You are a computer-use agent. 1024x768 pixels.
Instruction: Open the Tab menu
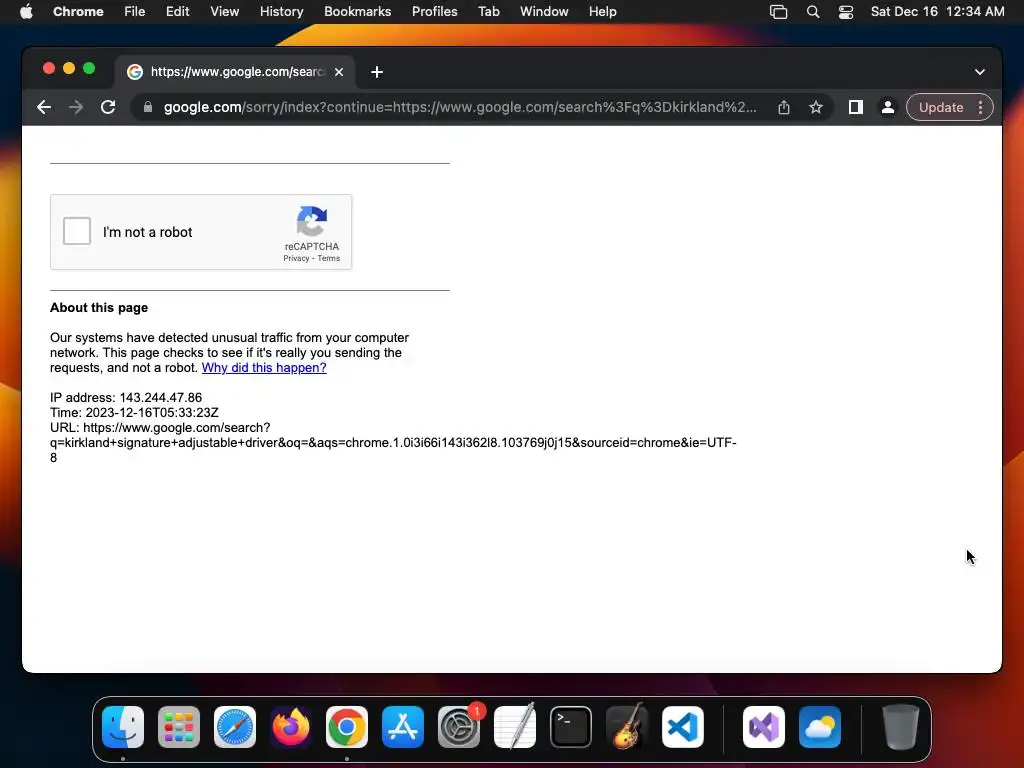488,12
